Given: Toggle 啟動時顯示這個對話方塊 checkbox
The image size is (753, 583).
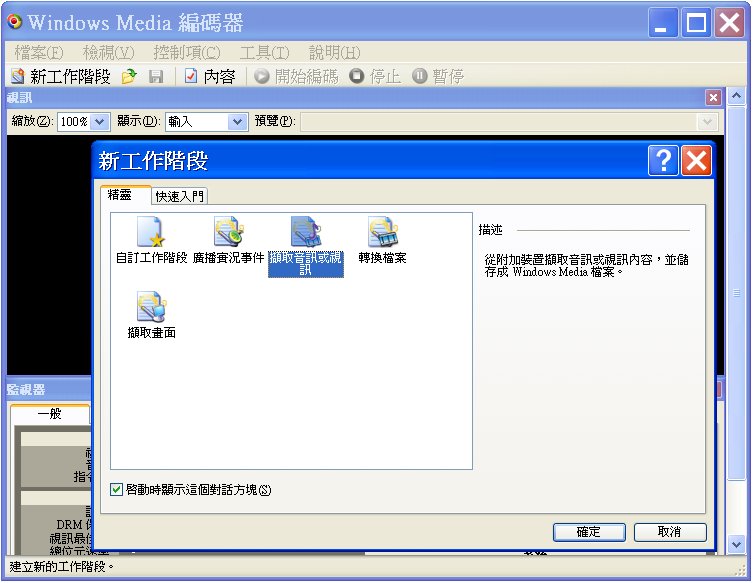Looking at the screenshot, I should tap(118, 490).
